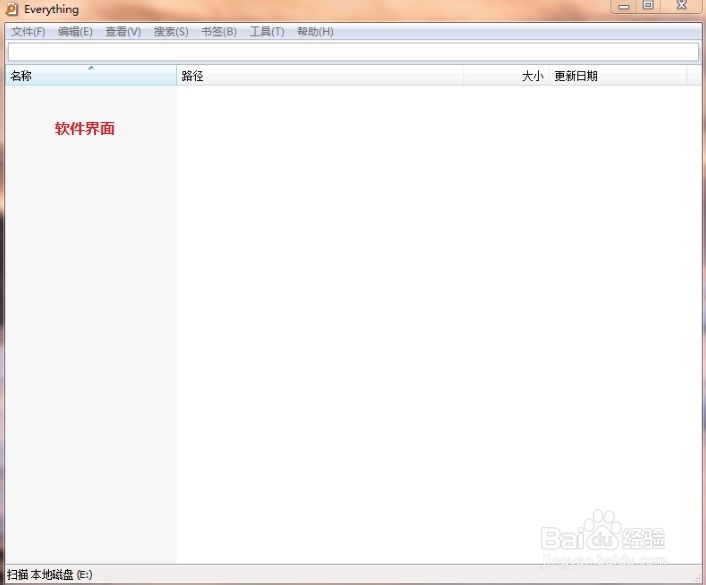Maximize the Everything window
Image resolution: width=706 pixels, height=585 pixels.
coord(648,6)
